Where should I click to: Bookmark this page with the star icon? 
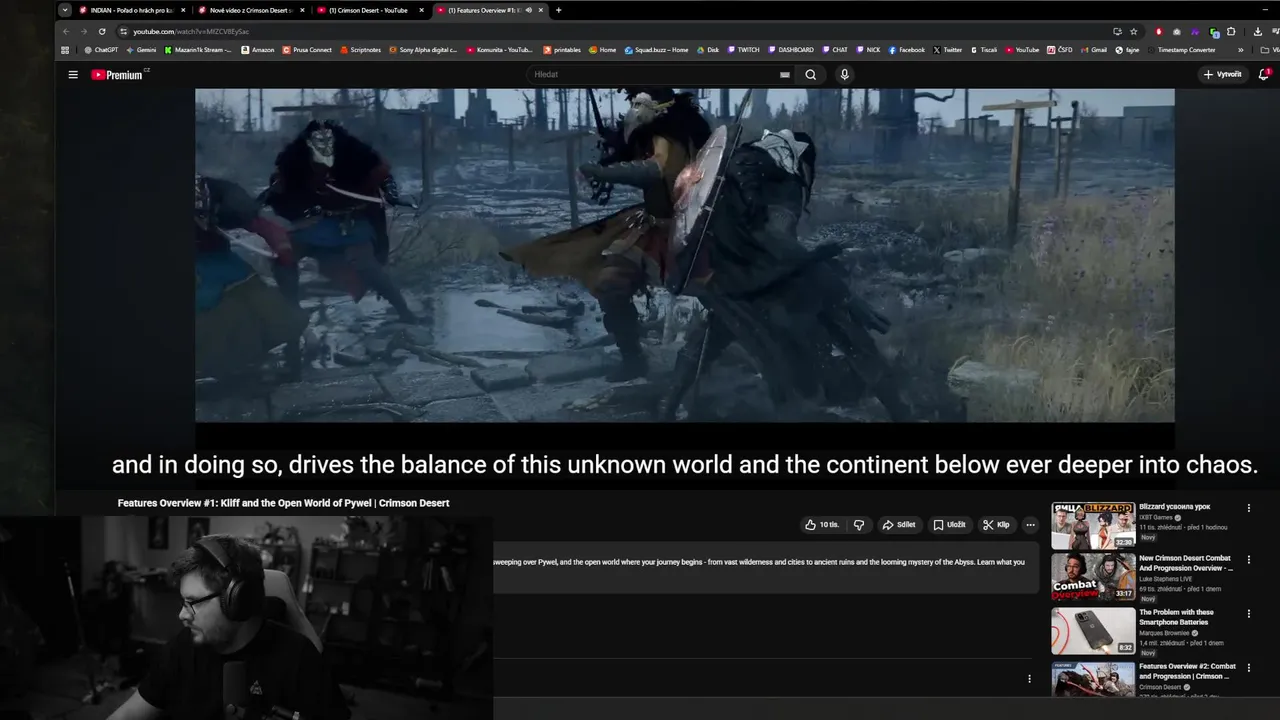1134,31
